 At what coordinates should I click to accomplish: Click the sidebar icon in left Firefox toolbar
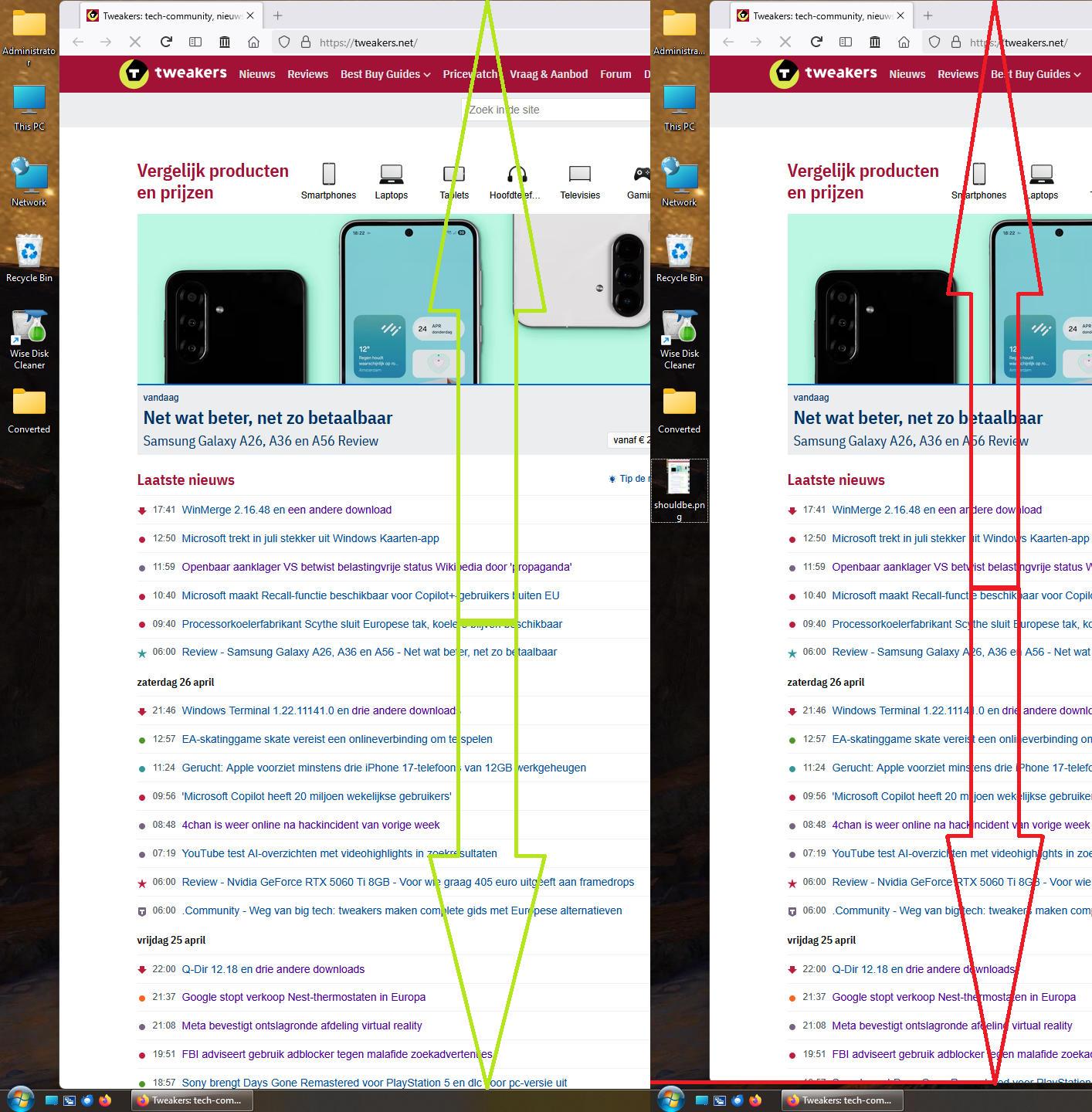195,42
